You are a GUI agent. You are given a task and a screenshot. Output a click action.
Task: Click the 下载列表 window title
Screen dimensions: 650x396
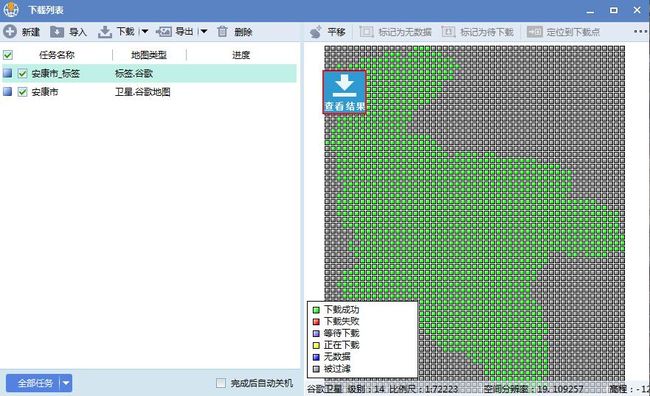(46, 10)
